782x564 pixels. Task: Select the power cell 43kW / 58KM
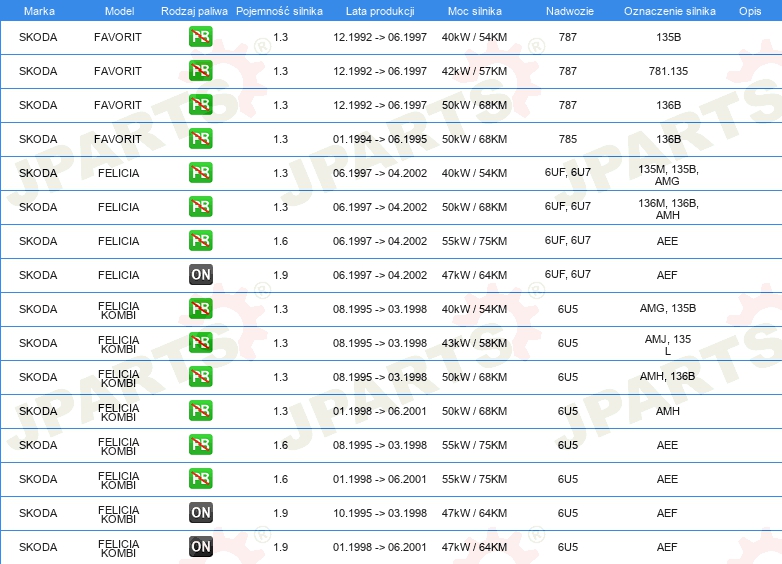coord(474,343)
